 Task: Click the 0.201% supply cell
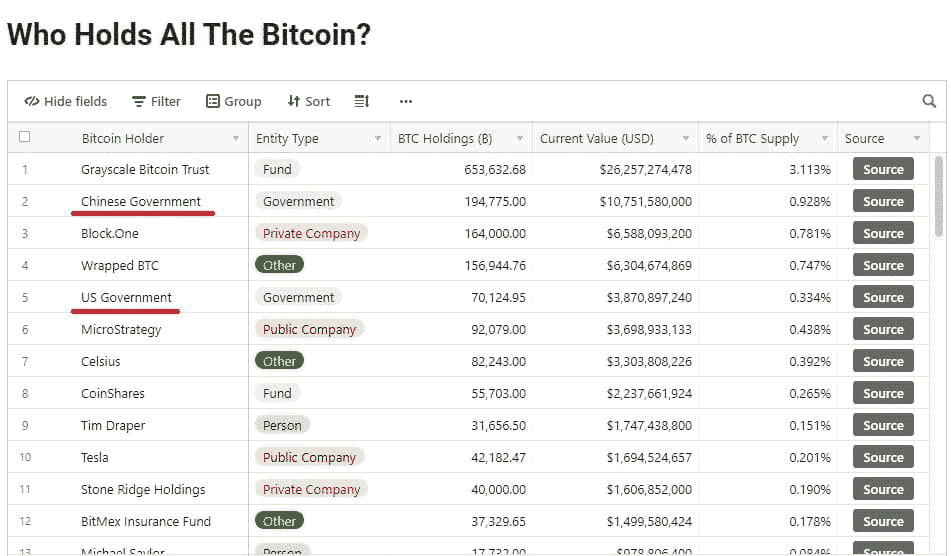[768, 457]
